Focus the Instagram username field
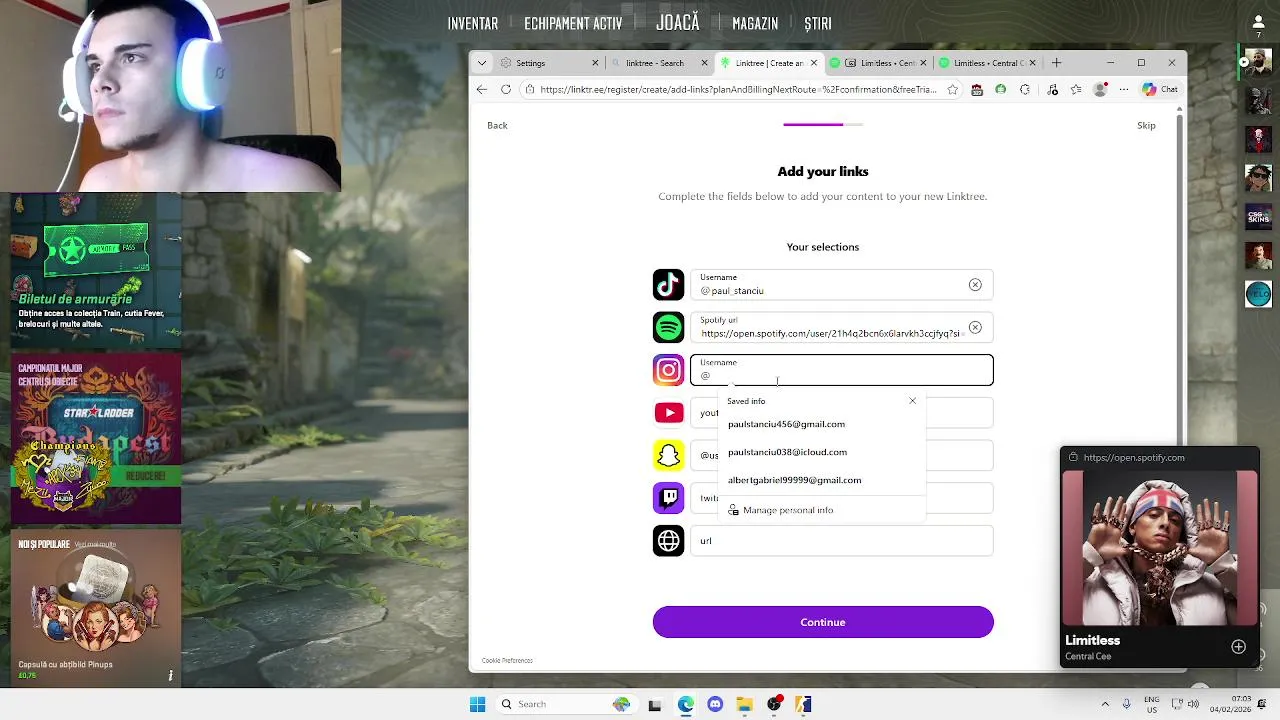Viewport: 1280px width, 720px height. (842, 370)
